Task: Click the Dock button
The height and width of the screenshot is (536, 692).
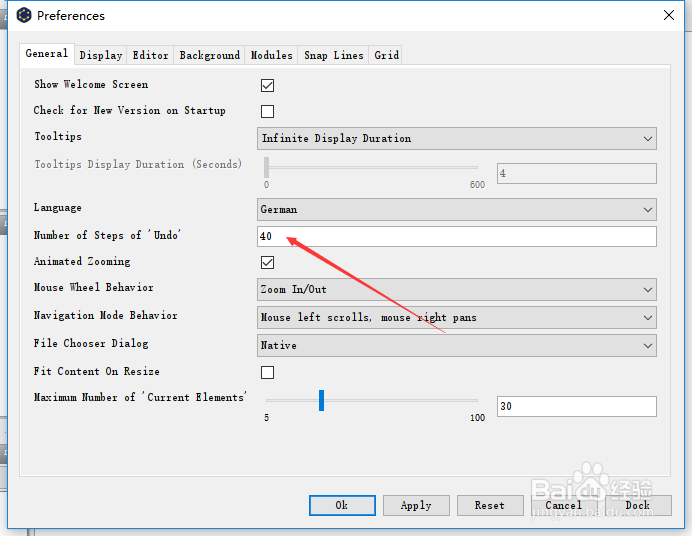Action: (638, 505)
